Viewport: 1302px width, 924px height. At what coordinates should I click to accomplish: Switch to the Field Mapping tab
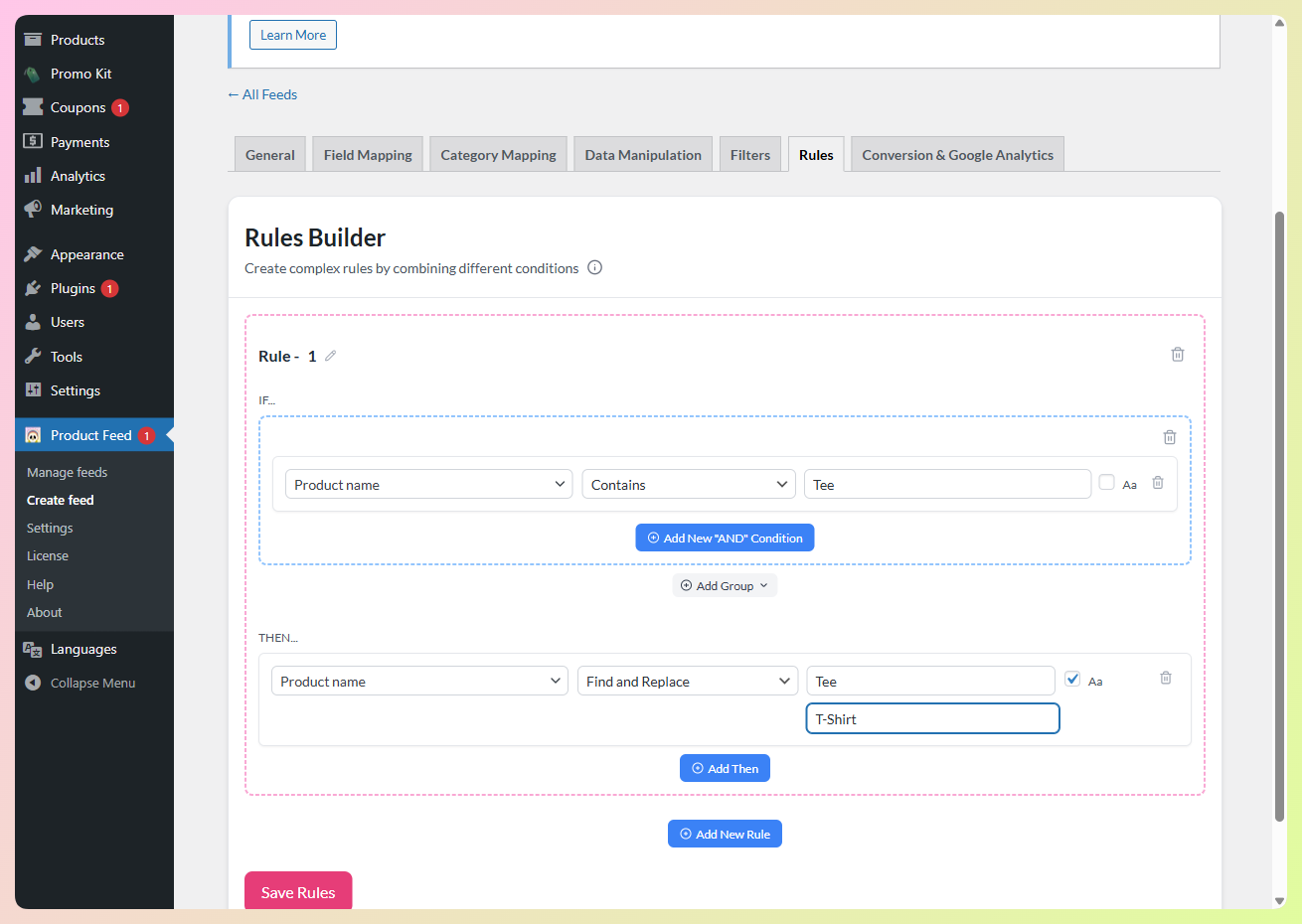coord(368,155)
